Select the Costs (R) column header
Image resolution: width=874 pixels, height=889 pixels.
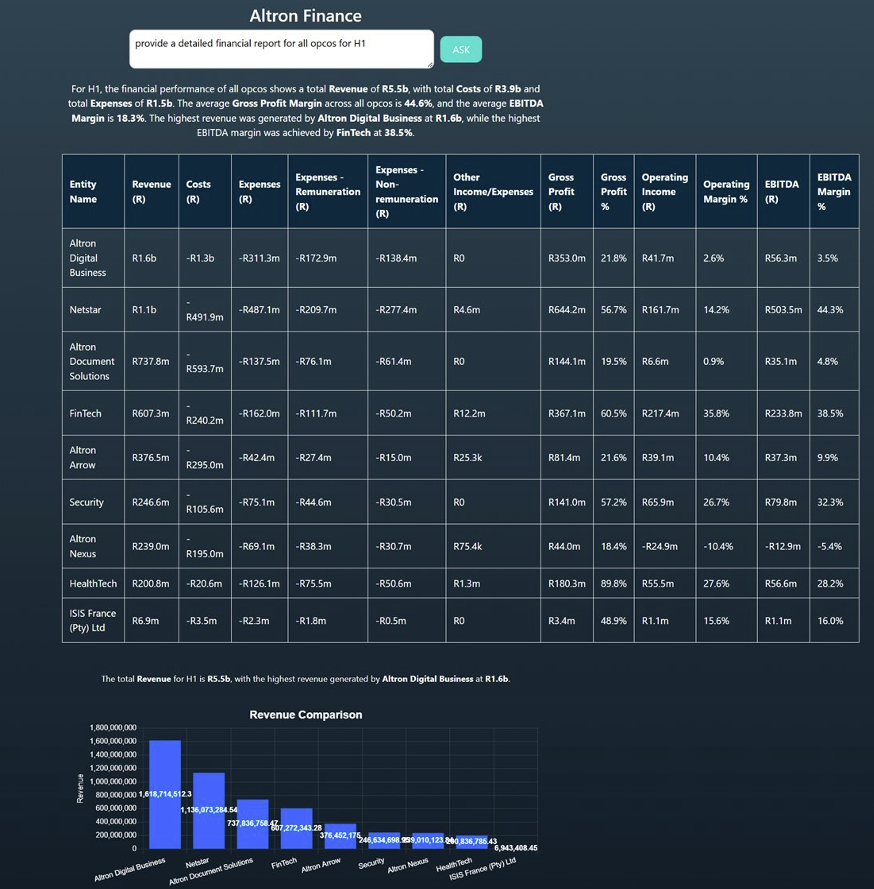coord(205,192)
